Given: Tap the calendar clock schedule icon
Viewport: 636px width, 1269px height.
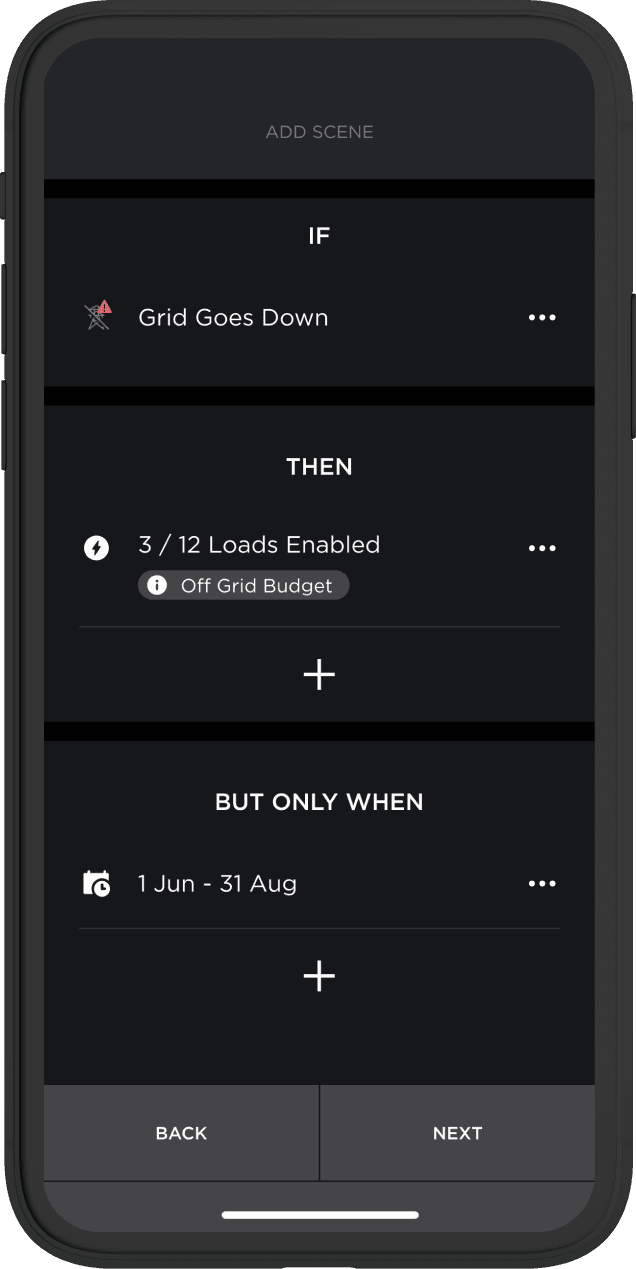Looking at the screenshot, I should (96, 884).
